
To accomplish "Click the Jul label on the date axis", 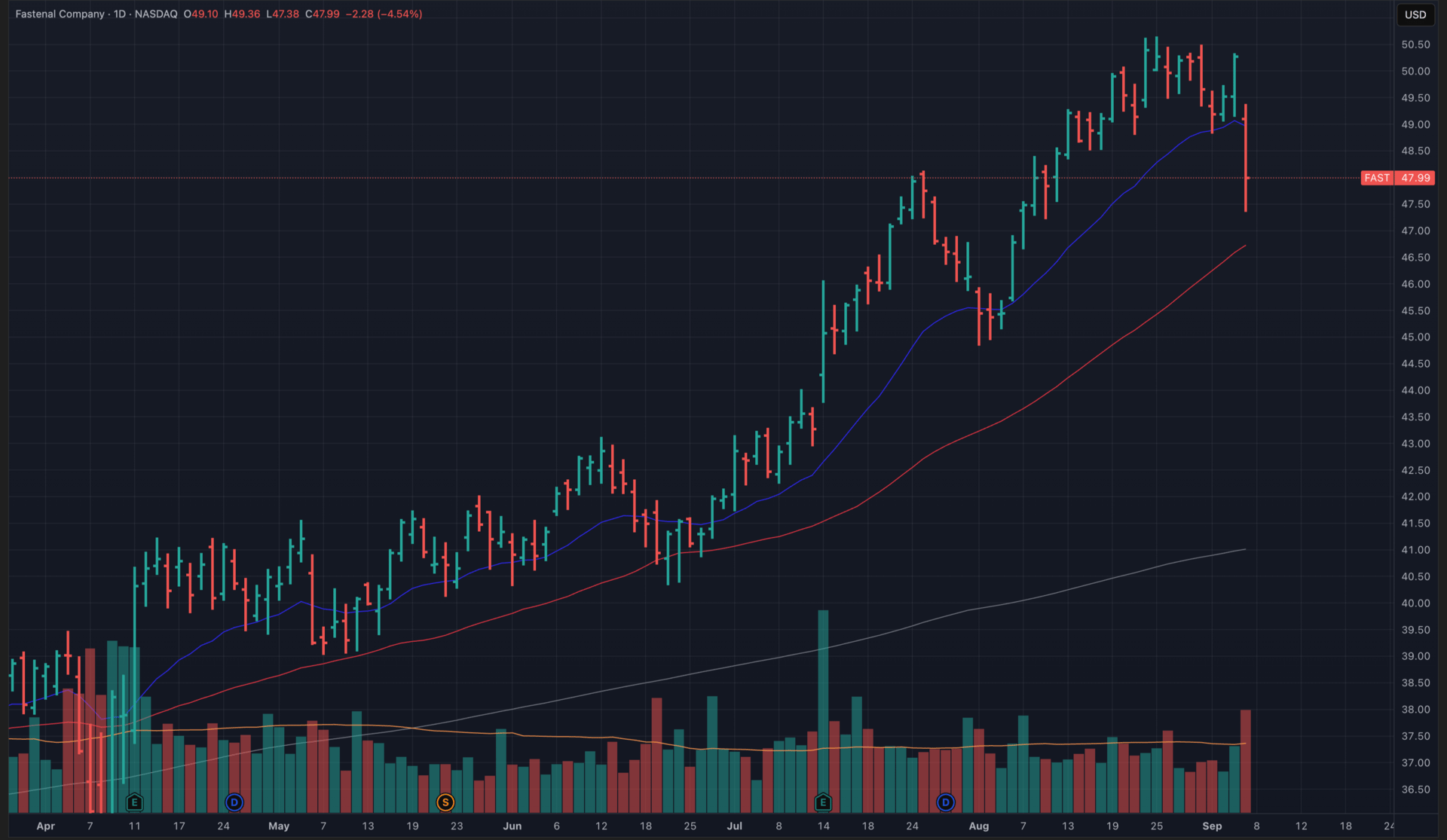I will [734, 826].
